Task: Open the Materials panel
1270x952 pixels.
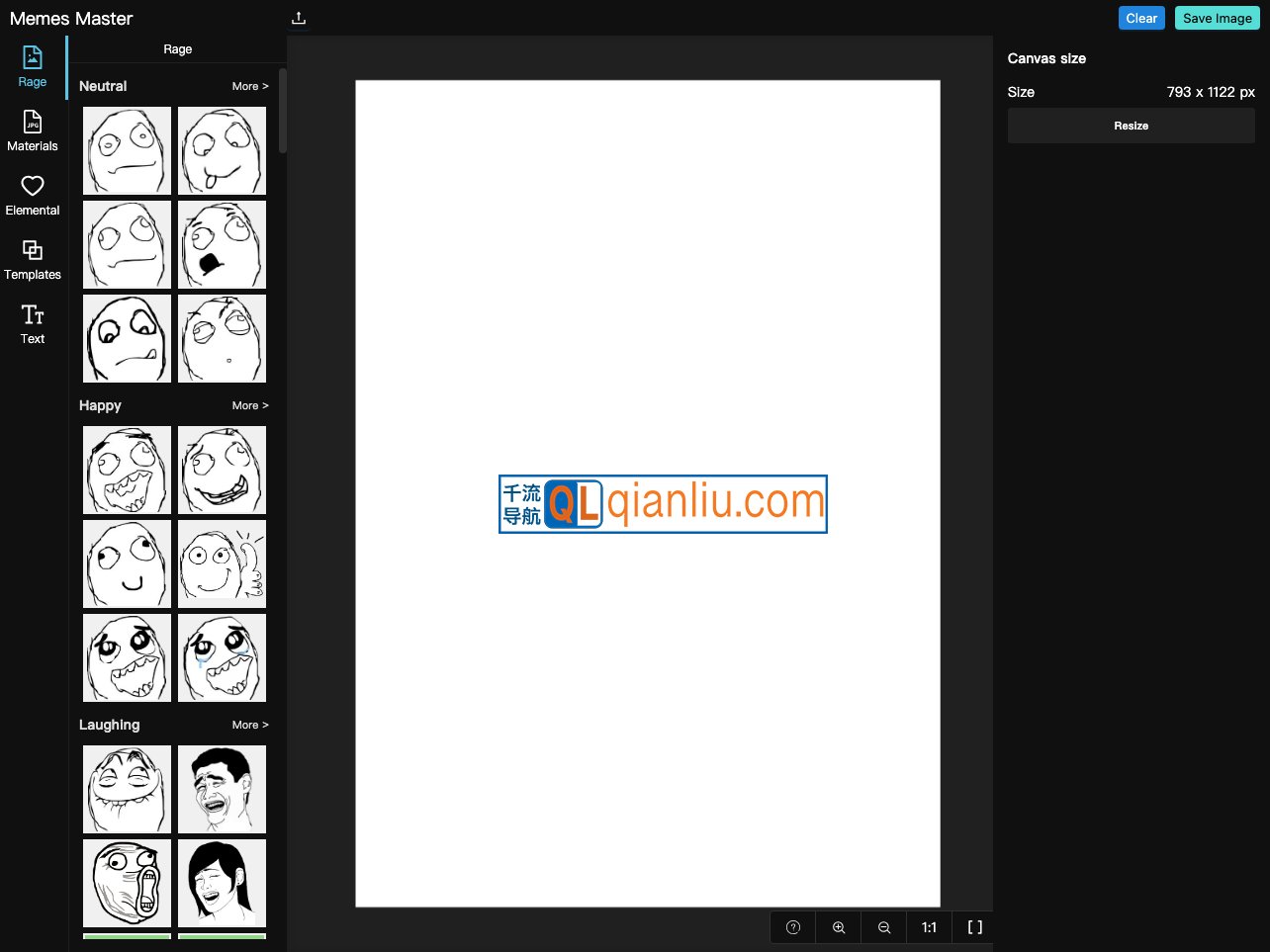Action: click(x=32, y=130)
